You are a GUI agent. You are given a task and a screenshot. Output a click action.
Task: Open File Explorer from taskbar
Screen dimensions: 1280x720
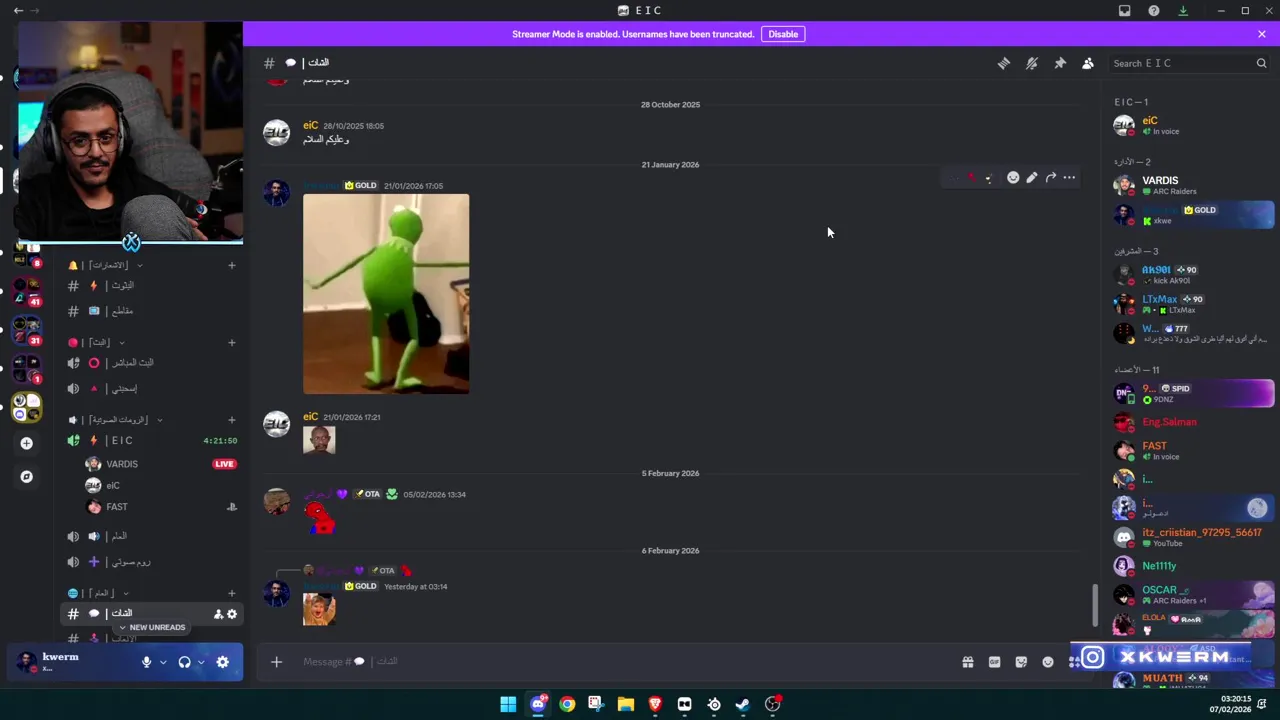tap(626, 704)
